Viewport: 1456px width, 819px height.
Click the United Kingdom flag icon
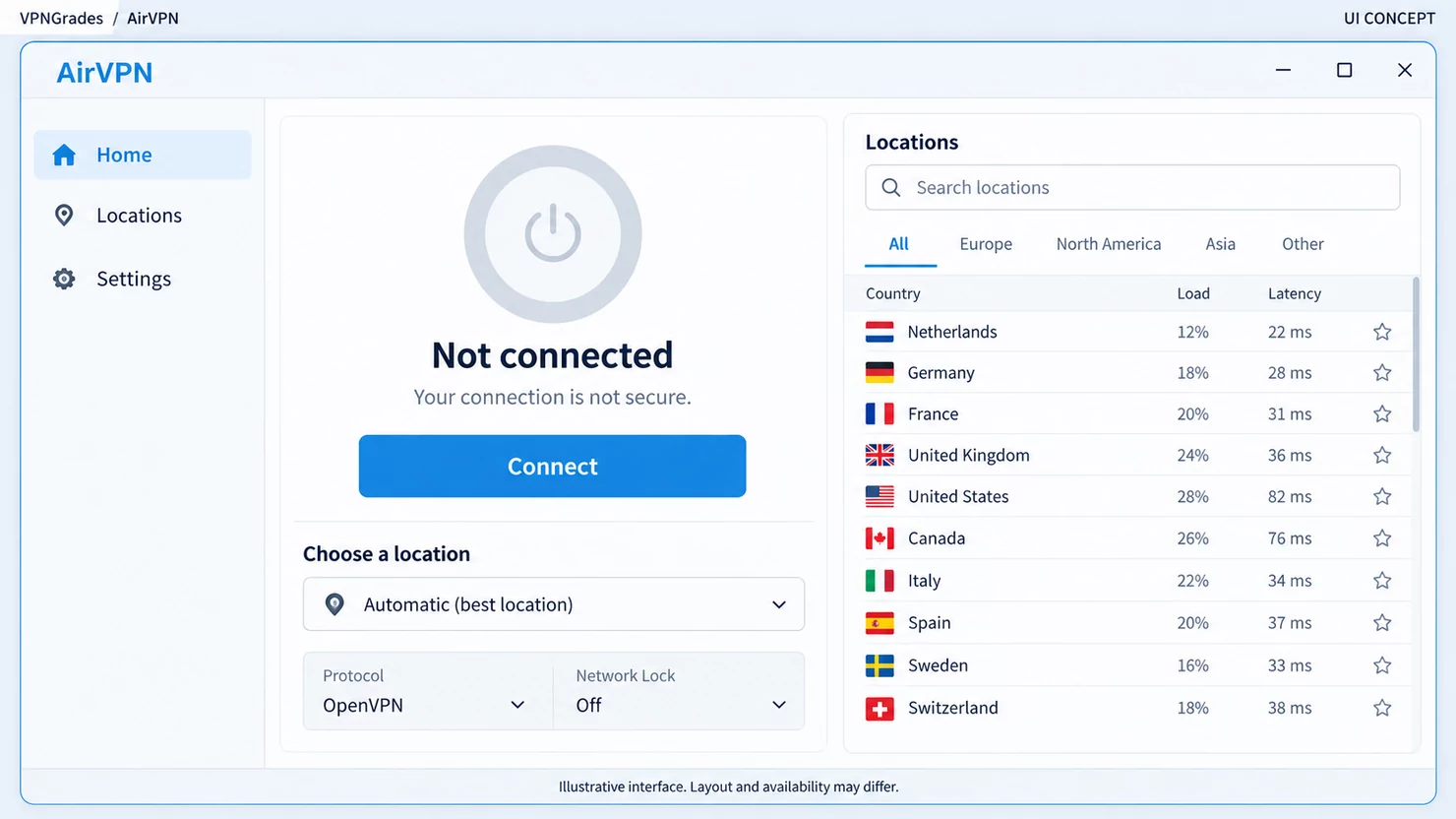[x=880, y=455]
